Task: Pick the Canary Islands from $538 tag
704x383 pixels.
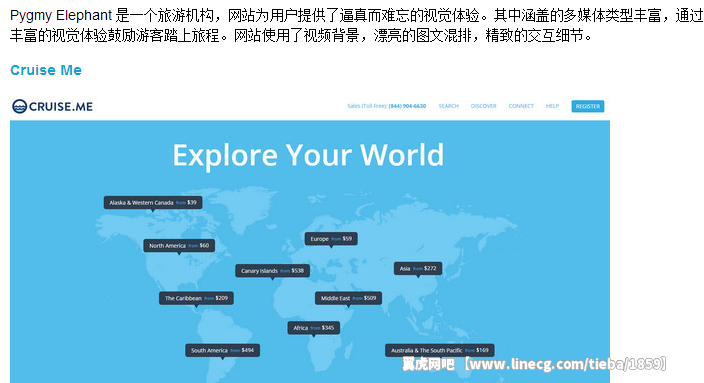Action: click(x=273, y=271)
